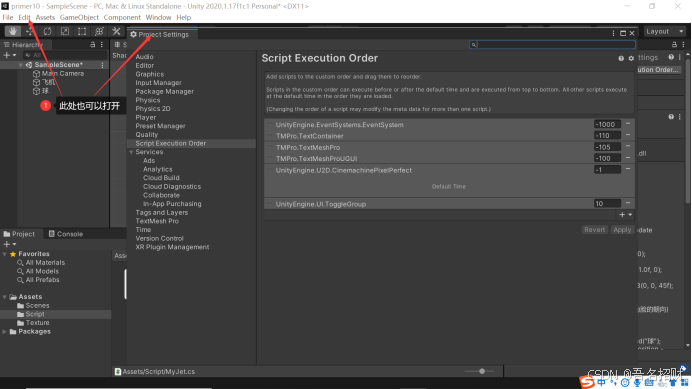Image resolution: width=692 pixels, height=389 pixels.
Task: Remove EventSystem script from order list
Action: pos(628,124)
